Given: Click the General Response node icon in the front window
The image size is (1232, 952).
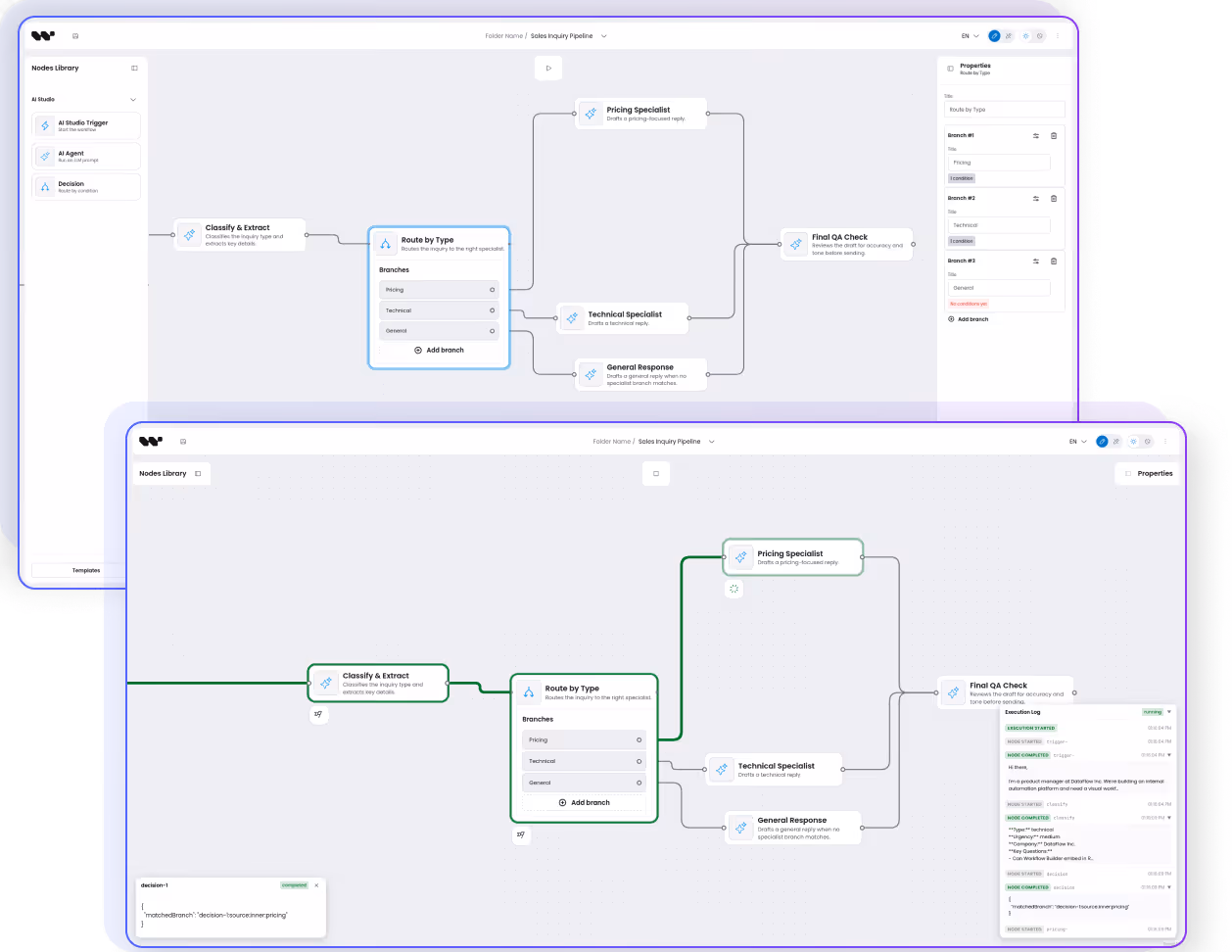Looking at the screenshot, I should [741, 828].
